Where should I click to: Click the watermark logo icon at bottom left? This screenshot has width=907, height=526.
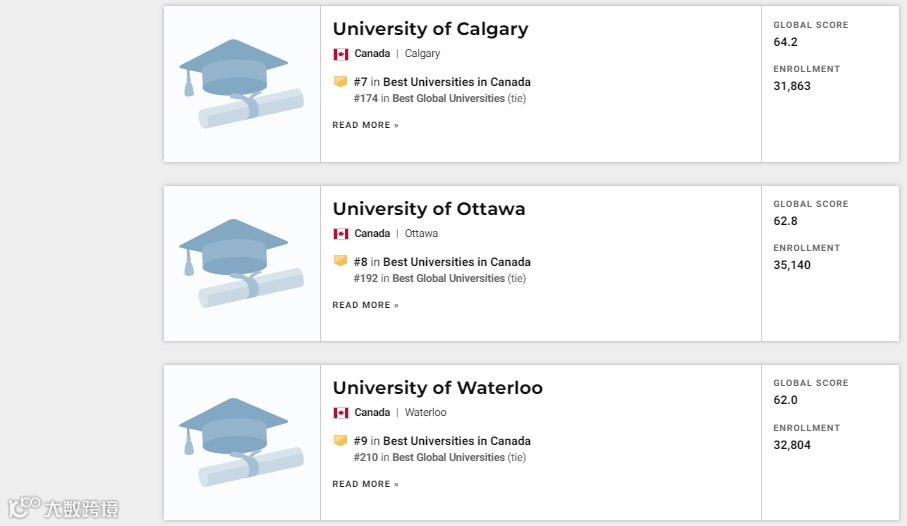(24, 508)
